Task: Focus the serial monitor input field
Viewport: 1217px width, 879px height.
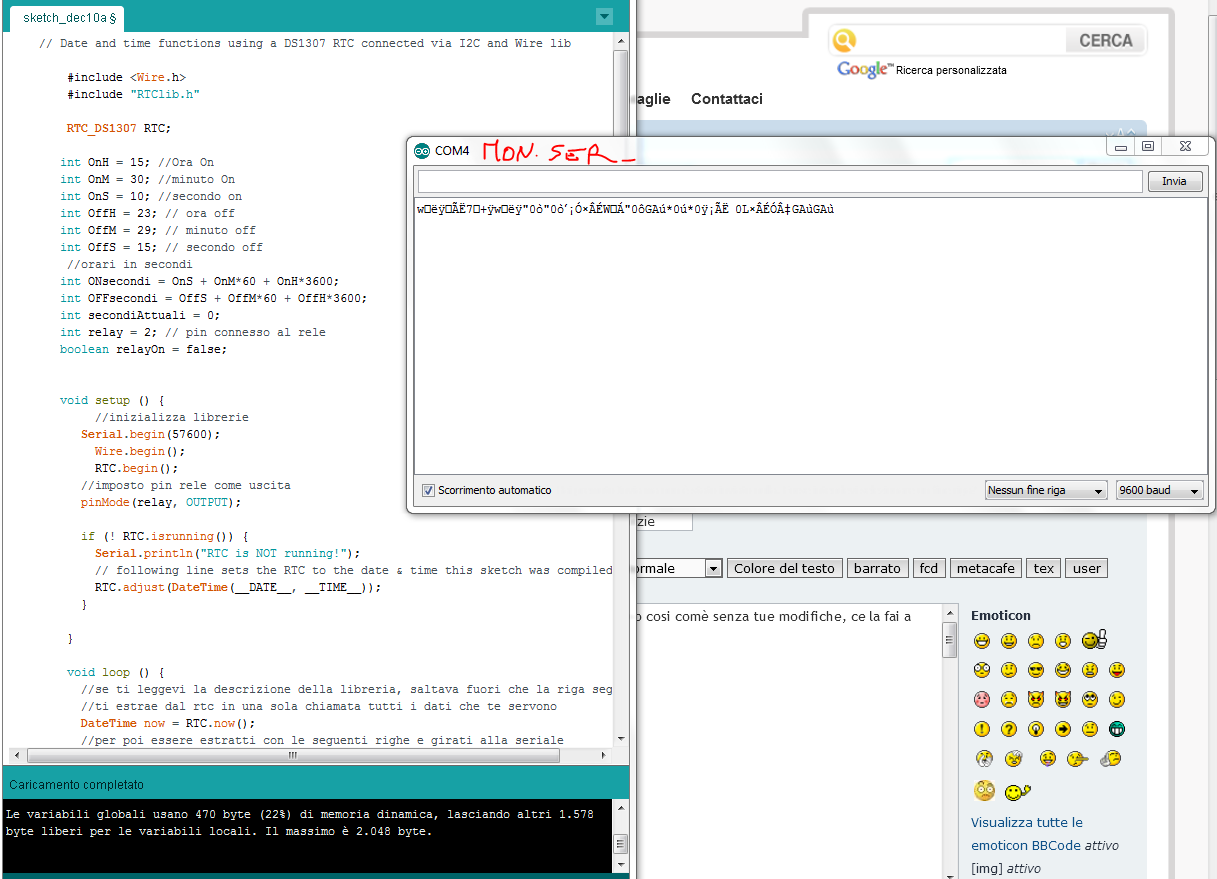Action: [x=780, y=182]
